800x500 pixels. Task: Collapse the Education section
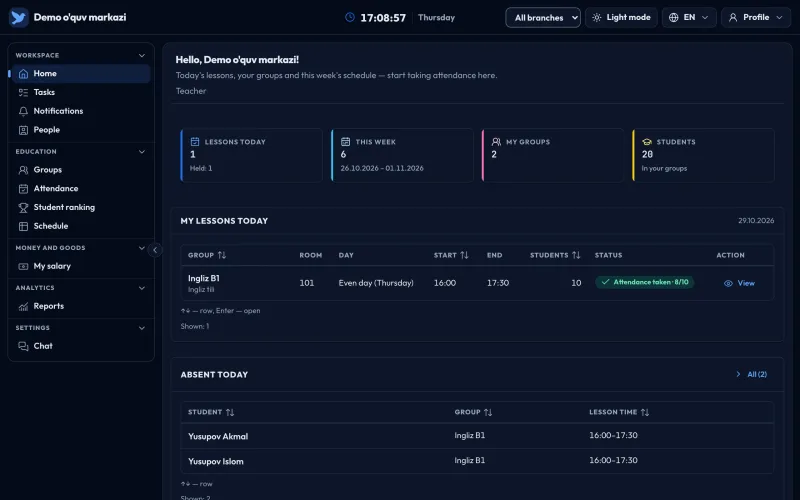(142, 152)
